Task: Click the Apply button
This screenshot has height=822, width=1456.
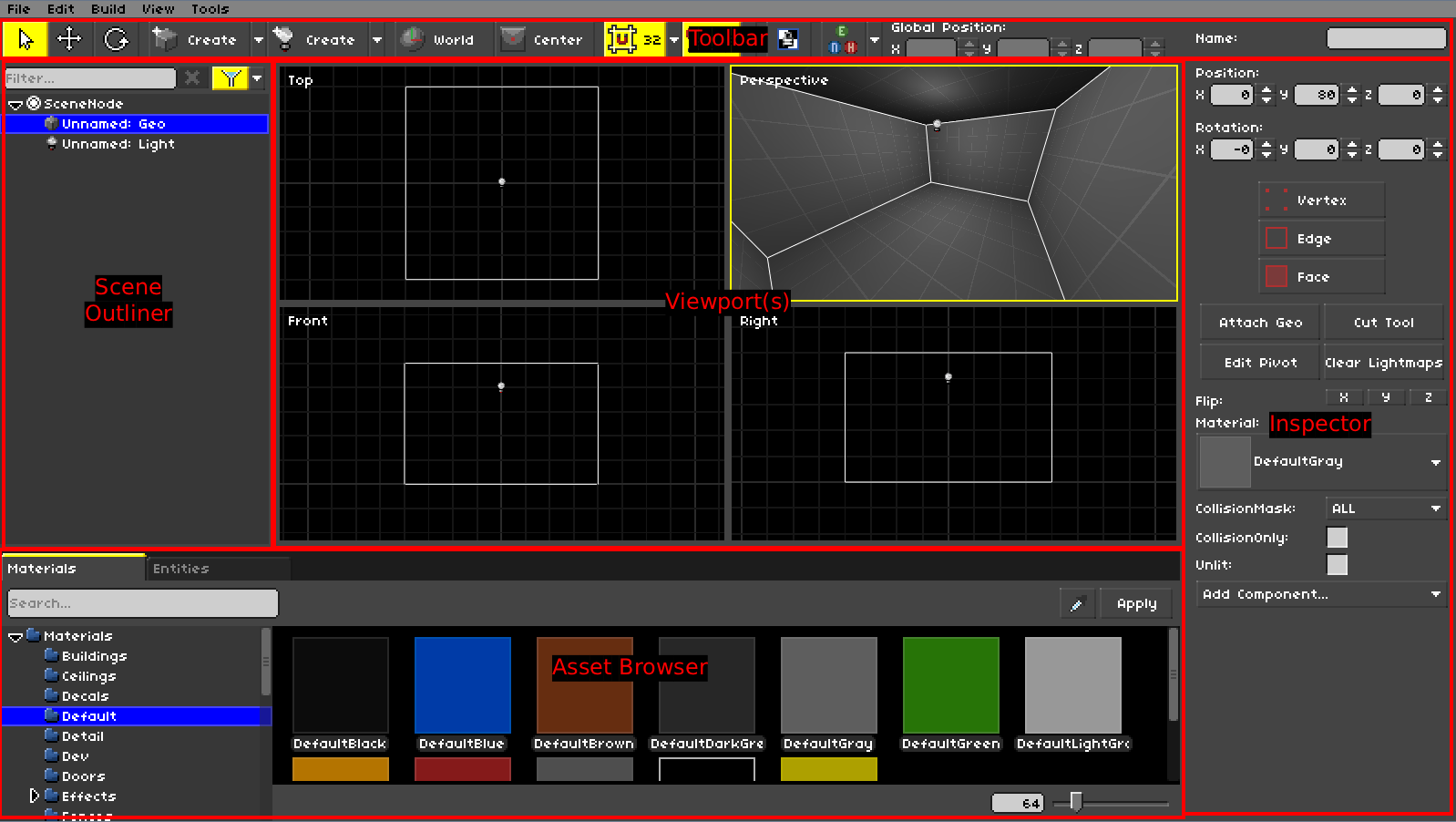Action: [x=1136, y=603]
